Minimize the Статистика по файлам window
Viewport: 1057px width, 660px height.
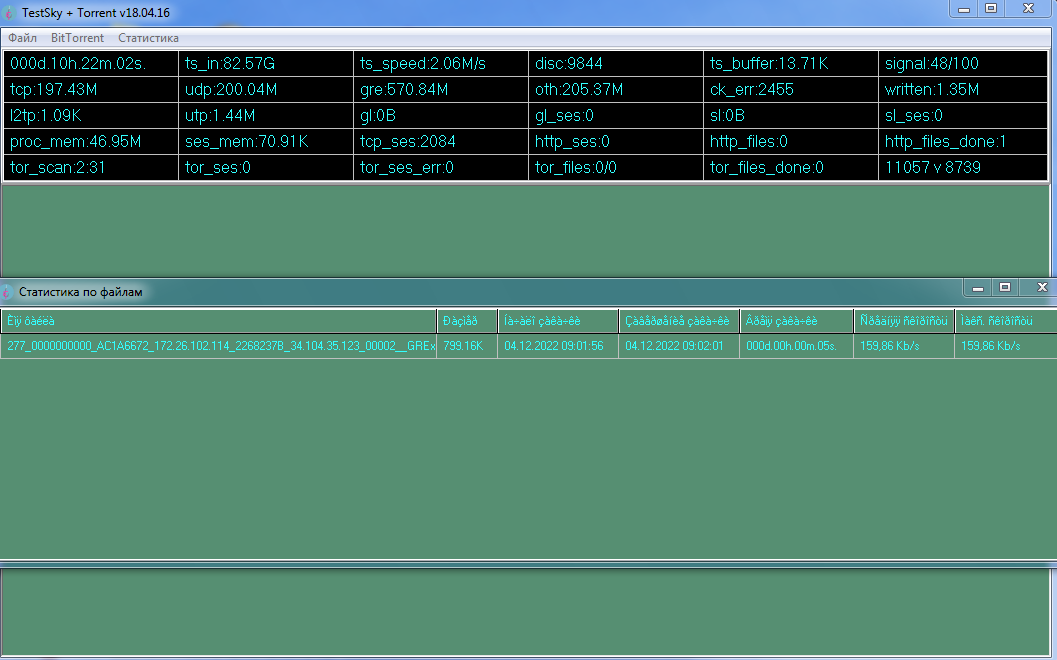coord(978,288)
